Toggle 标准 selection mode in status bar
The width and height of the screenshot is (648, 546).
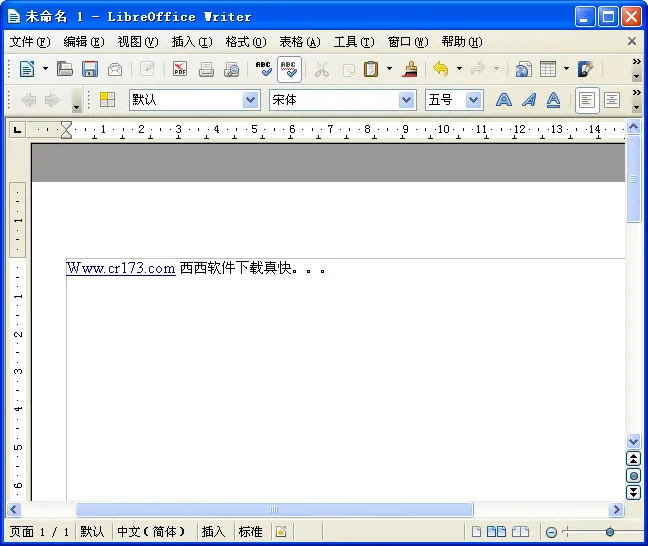[250, 532]
